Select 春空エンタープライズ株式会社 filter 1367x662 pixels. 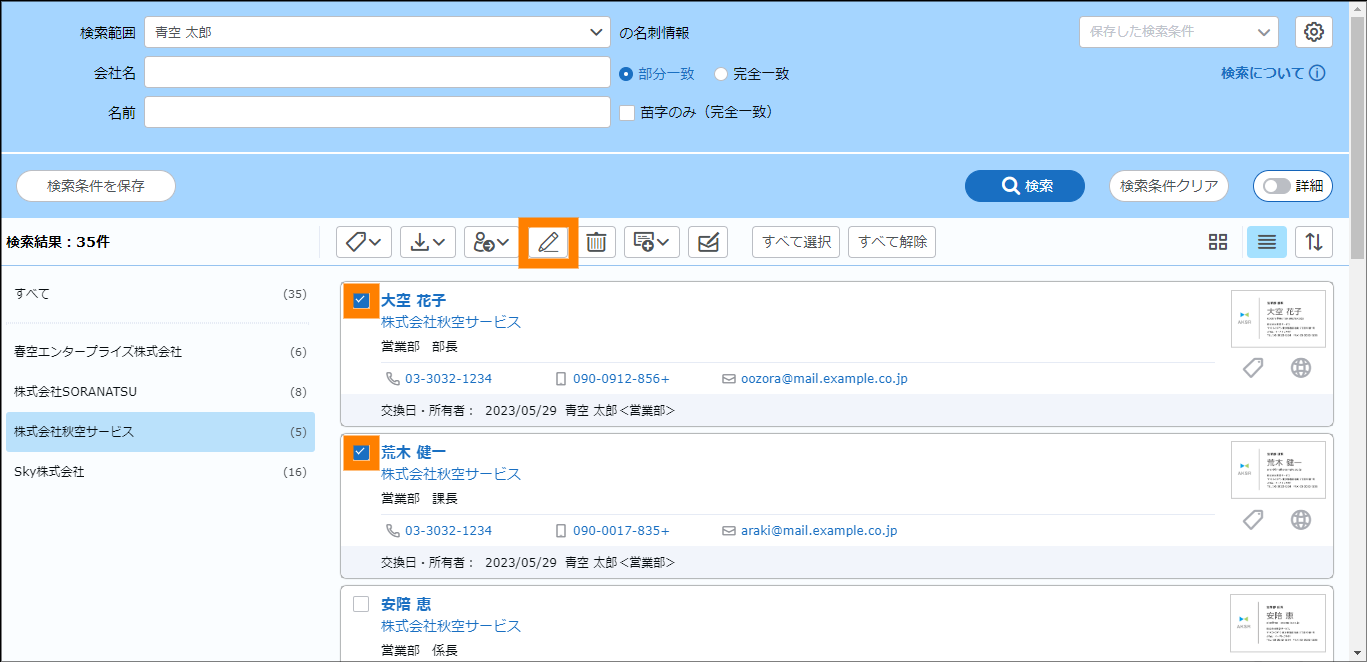(x=160, y=352)
